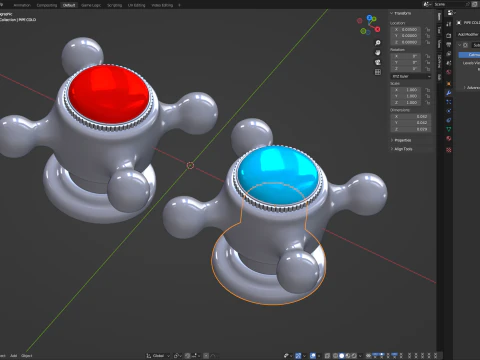480x360 pixels.
Task: Open the Tool properties tab icon
Action: [x=449, y=24]
